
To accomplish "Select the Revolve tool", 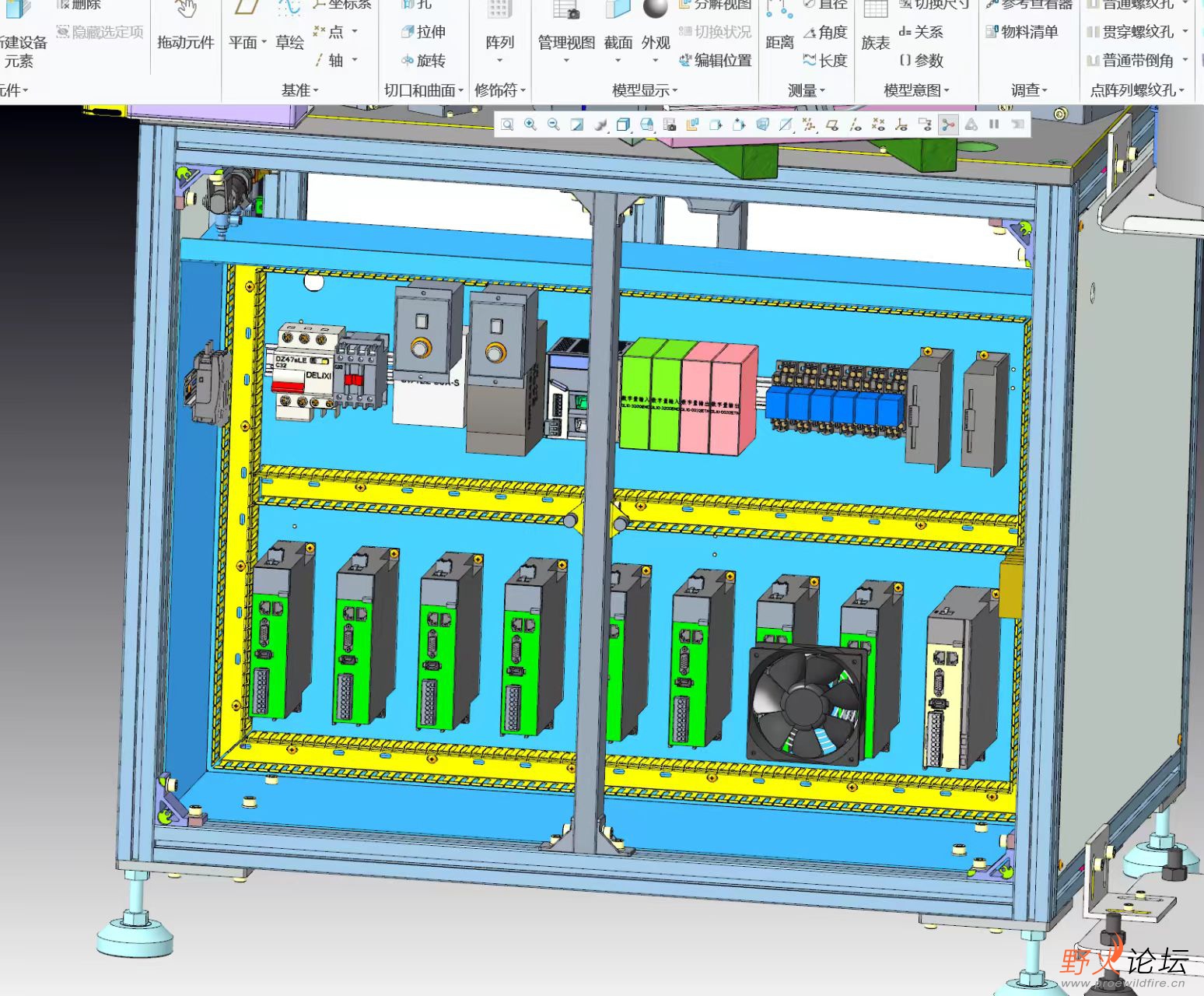I will pyautogui.click(x=423, y=60).
